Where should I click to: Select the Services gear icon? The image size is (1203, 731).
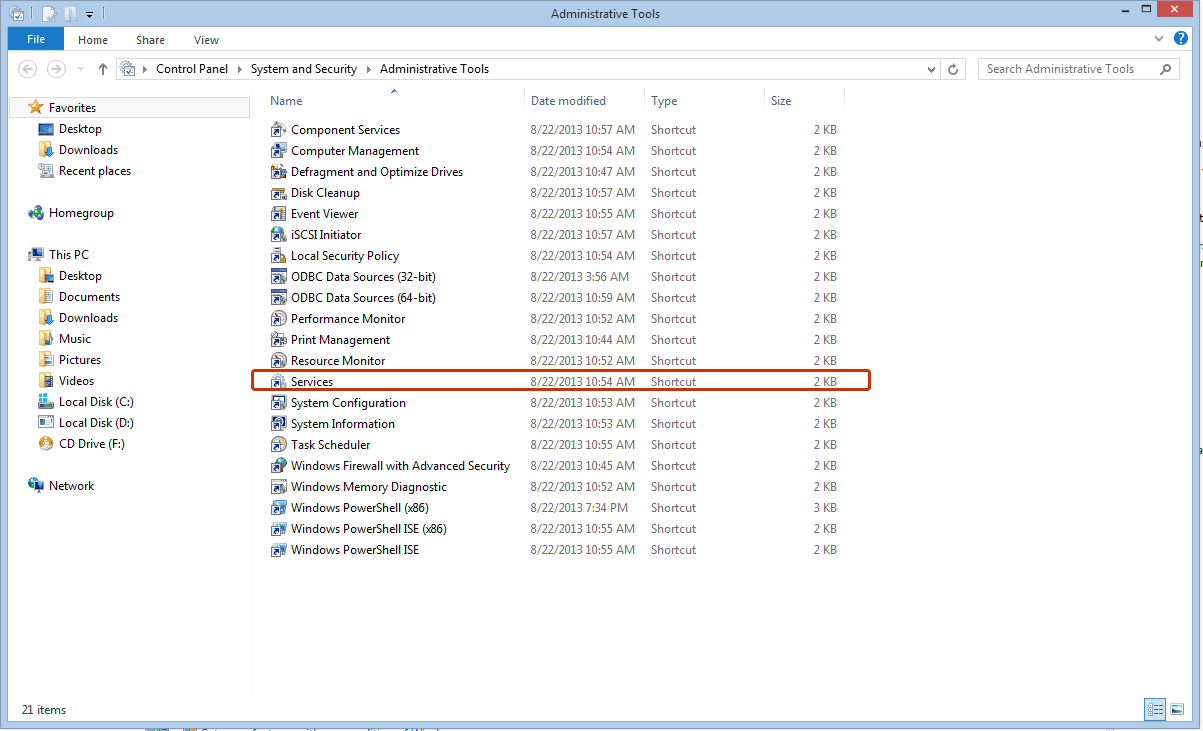point(279,382)
